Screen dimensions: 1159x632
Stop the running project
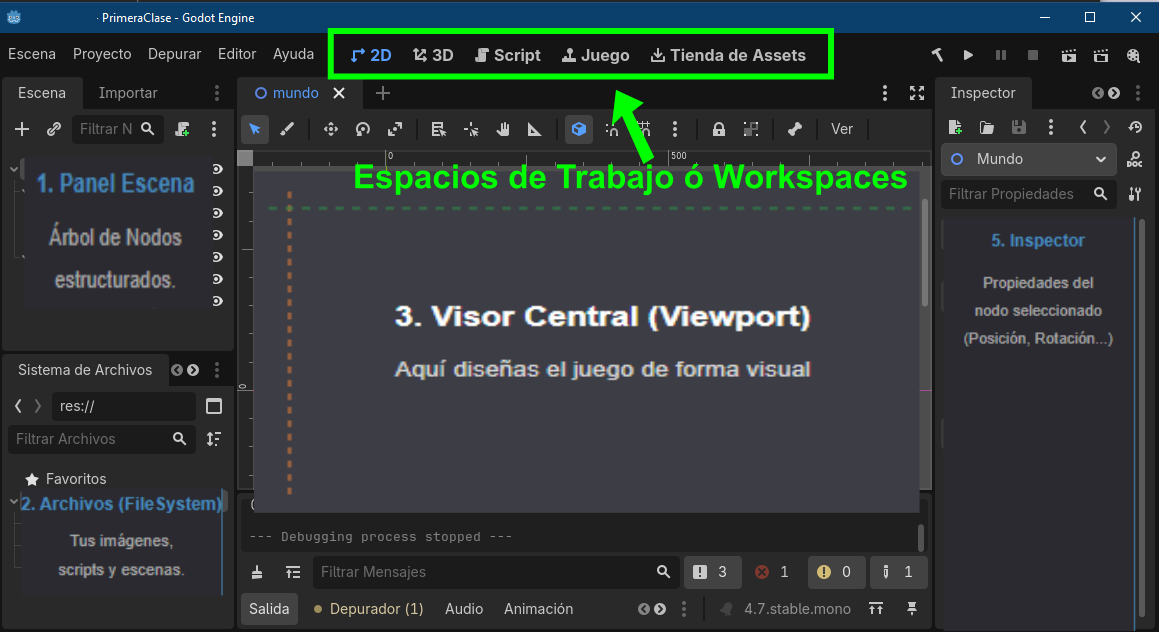[1033, 55]
